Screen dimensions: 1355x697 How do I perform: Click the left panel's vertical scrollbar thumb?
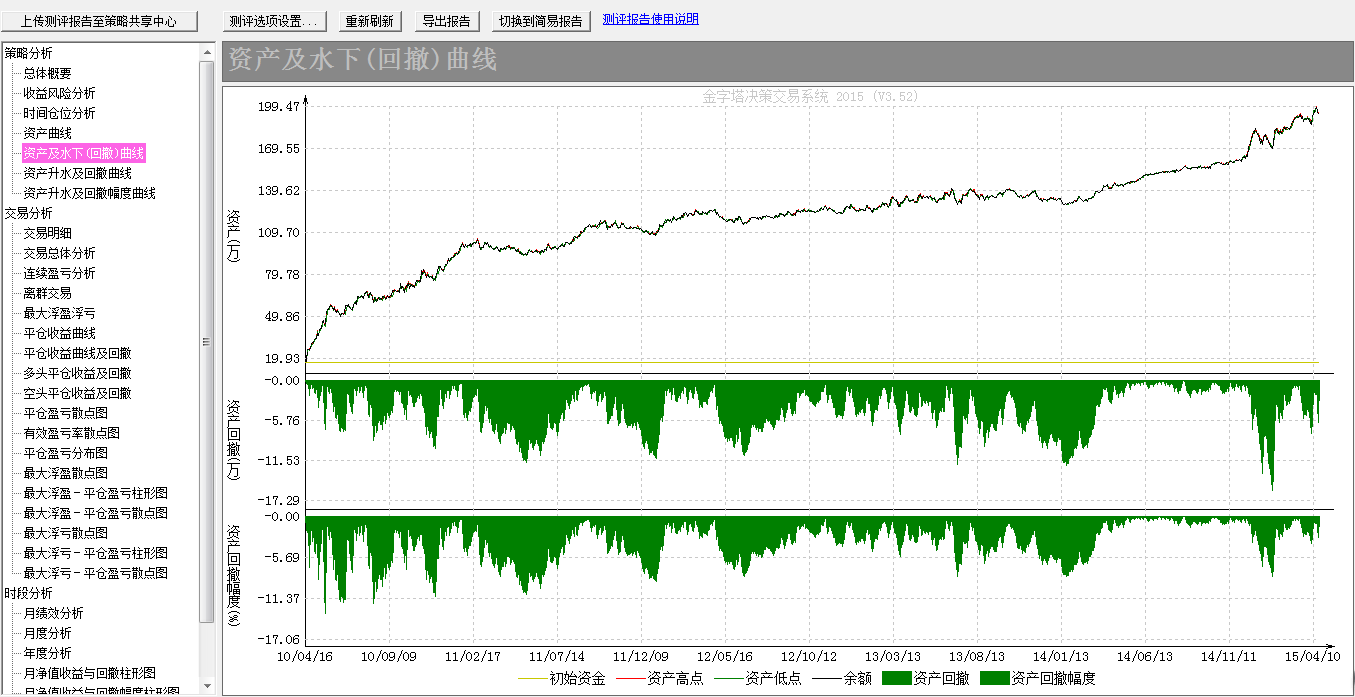[x=207, y=340]
